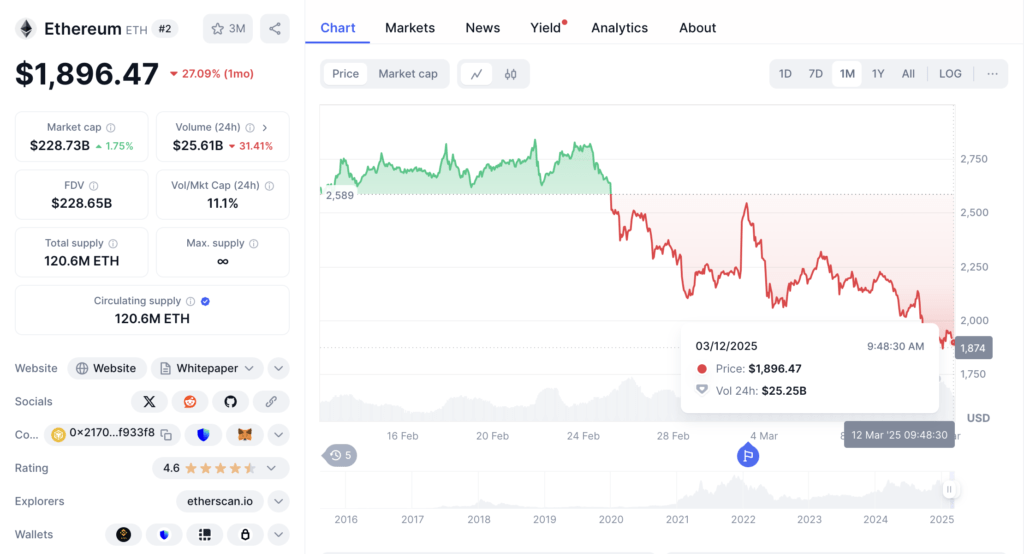Image resolution: width=1024 pixels, height=554 pixels.
Task: Open the X (Twitter) social link
Action: [x=150, y=402]
